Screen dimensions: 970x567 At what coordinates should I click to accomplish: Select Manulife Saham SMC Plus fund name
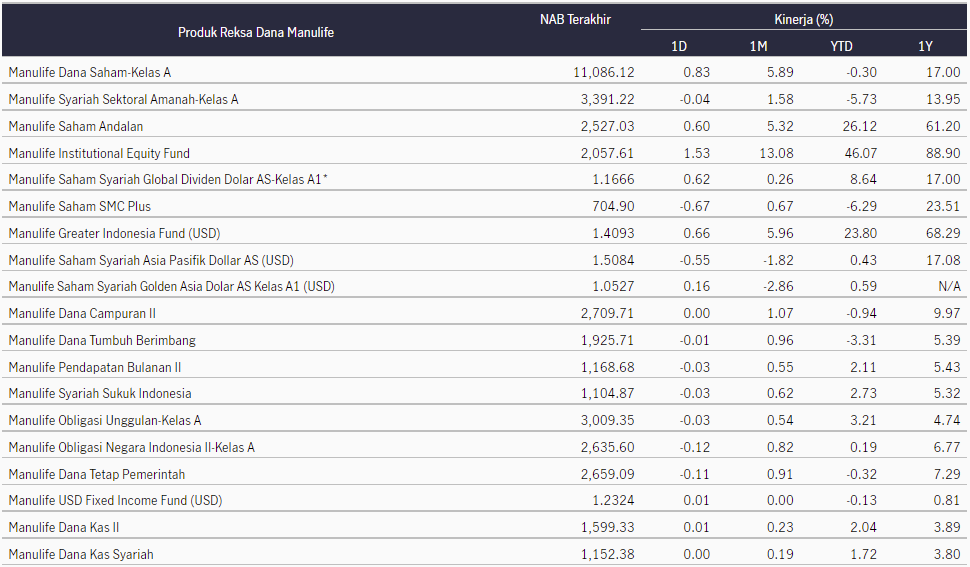click(79, 207)
